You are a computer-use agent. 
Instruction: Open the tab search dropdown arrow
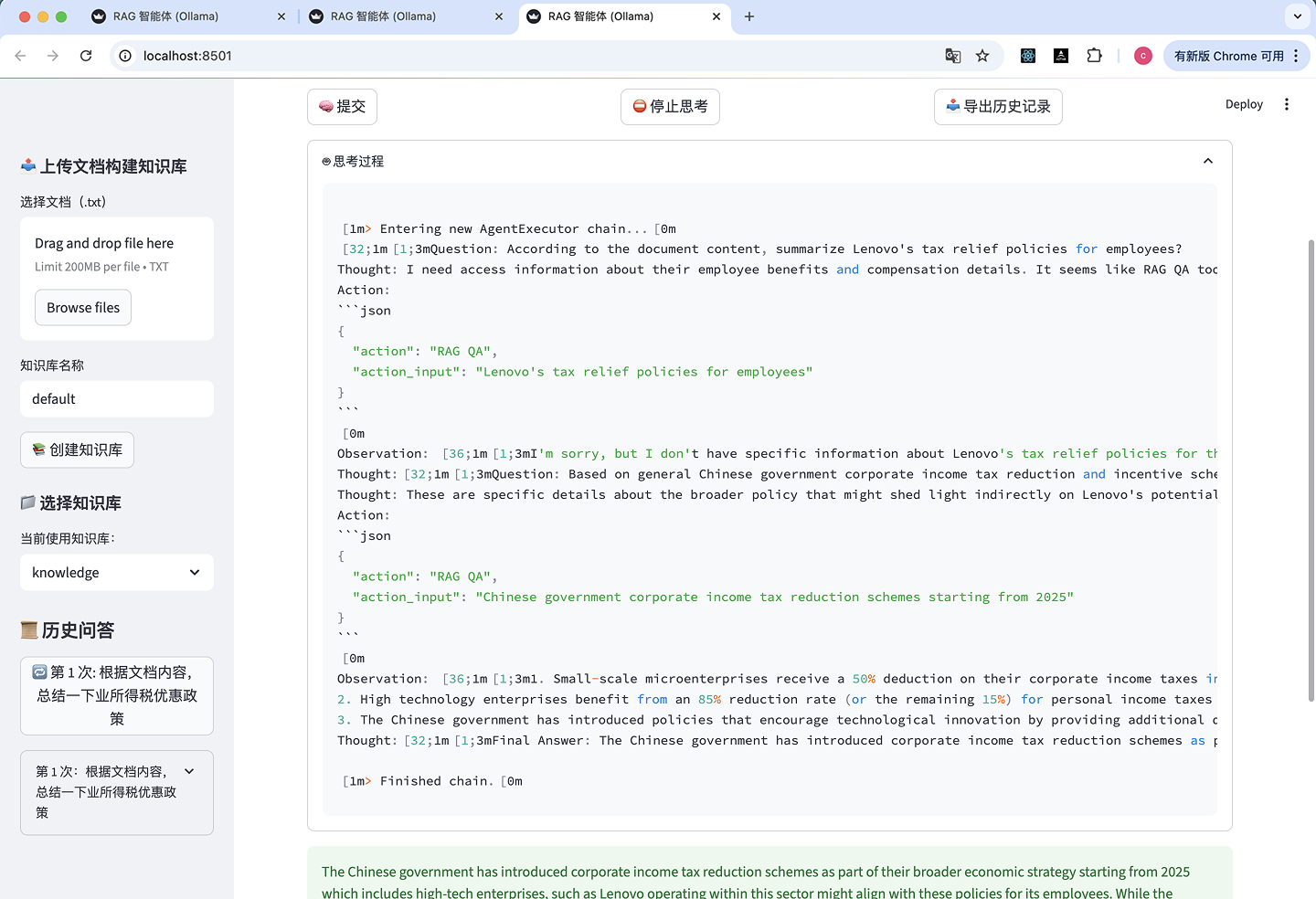tap(1298, 16)
